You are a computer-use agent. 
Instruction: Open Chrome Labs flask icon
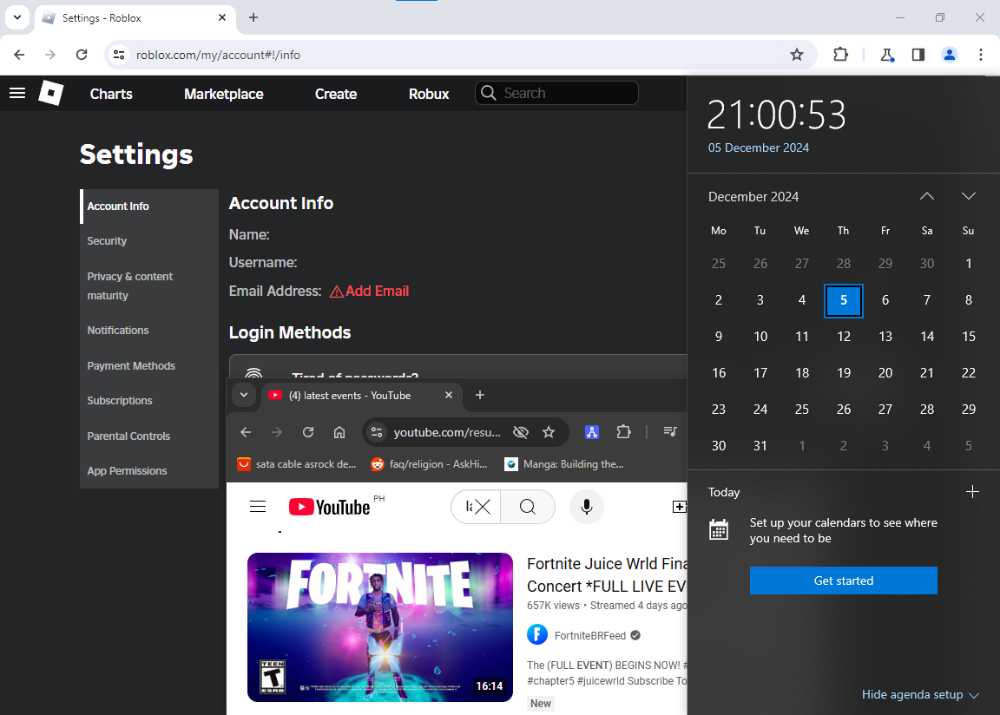coord(887,55)
